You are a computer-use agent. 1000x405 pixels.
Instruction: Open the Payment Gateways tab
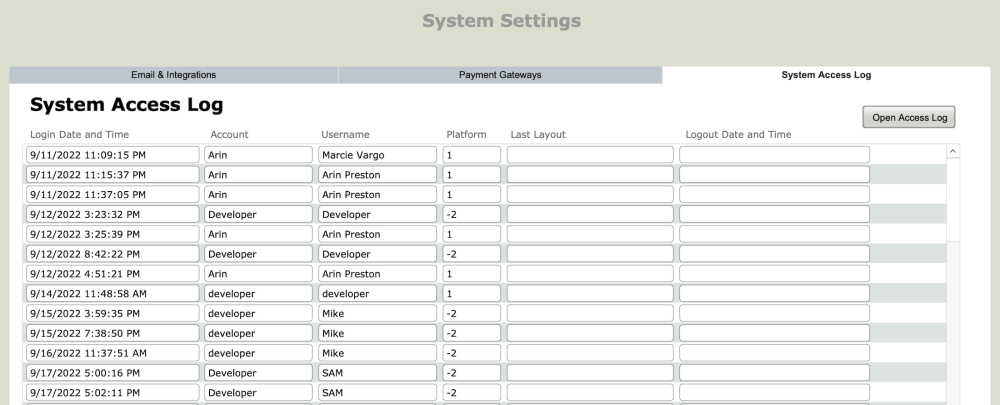[500, 75]
